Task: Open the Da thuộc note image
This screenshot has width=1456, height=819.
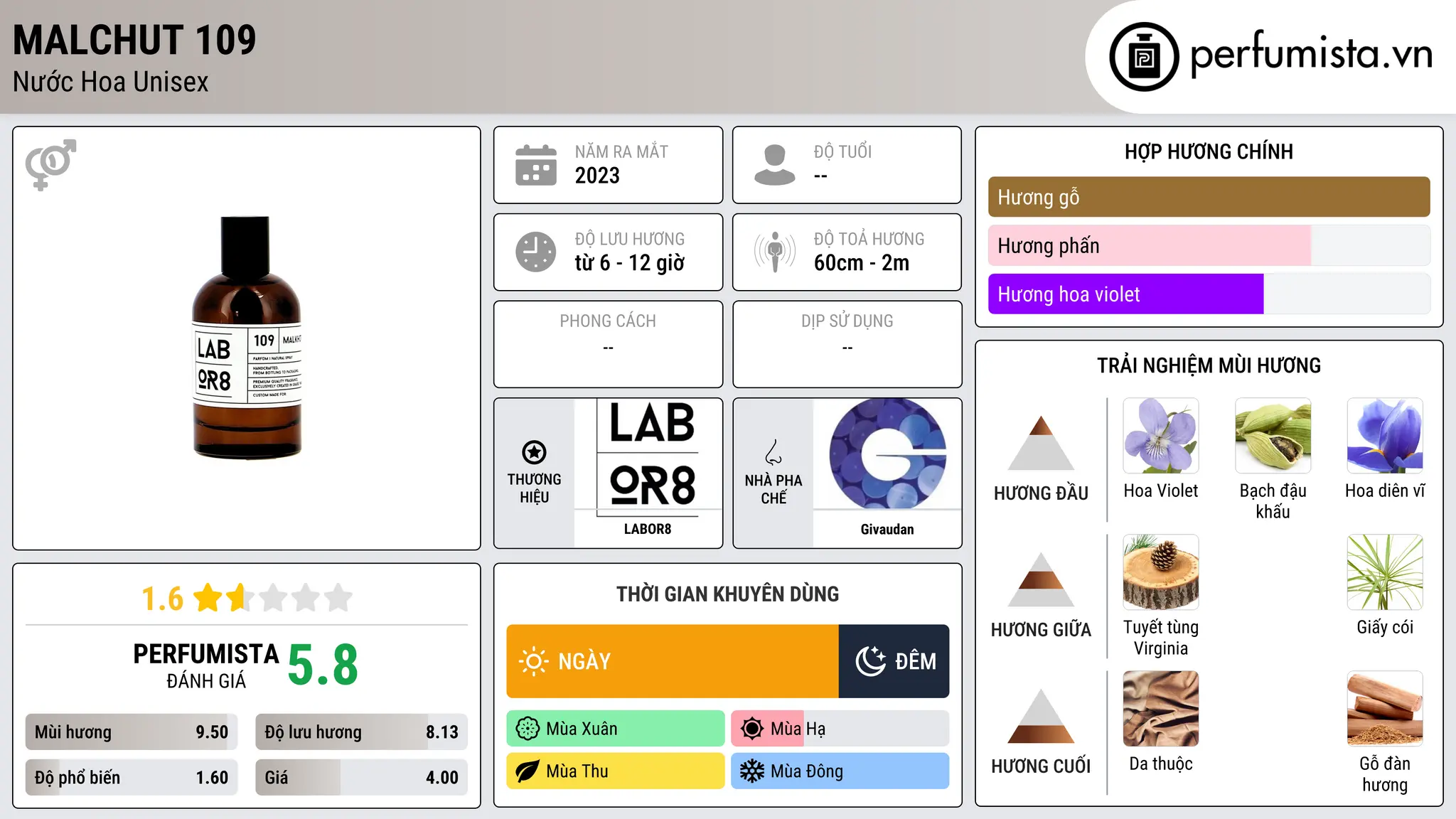Action: click(x=1161, y=709)
